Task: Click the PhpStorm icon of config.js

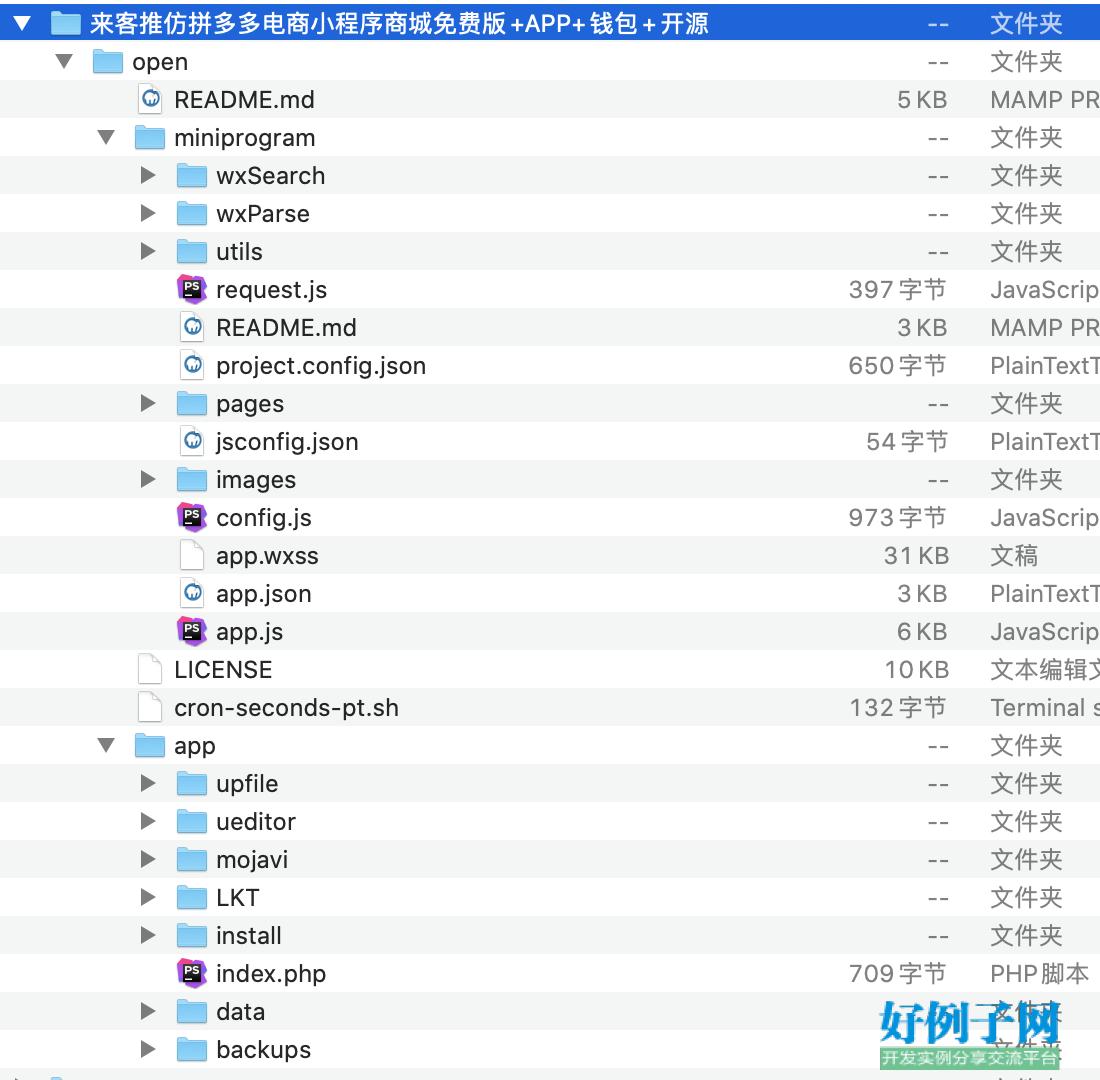Action: [x=192, y=517]
